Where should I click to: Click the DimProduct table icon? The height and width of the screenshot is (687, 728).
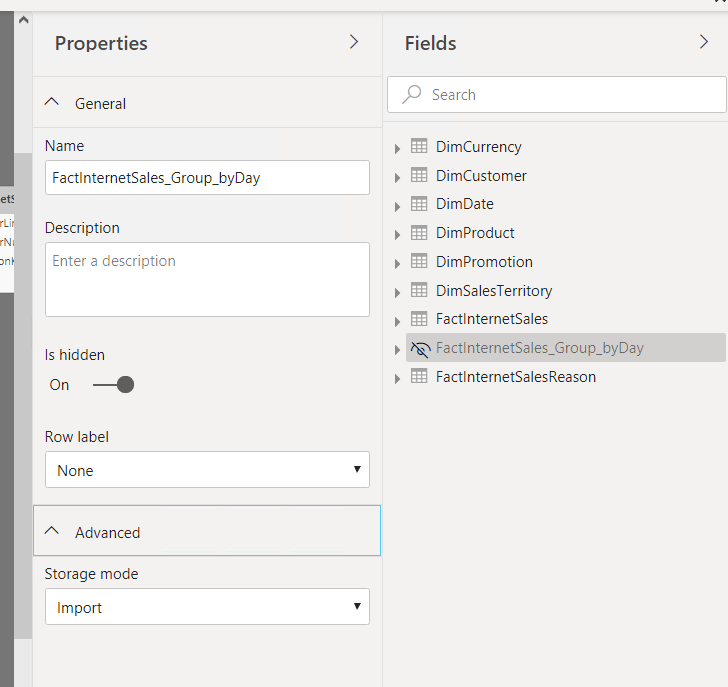coord(419,233)
